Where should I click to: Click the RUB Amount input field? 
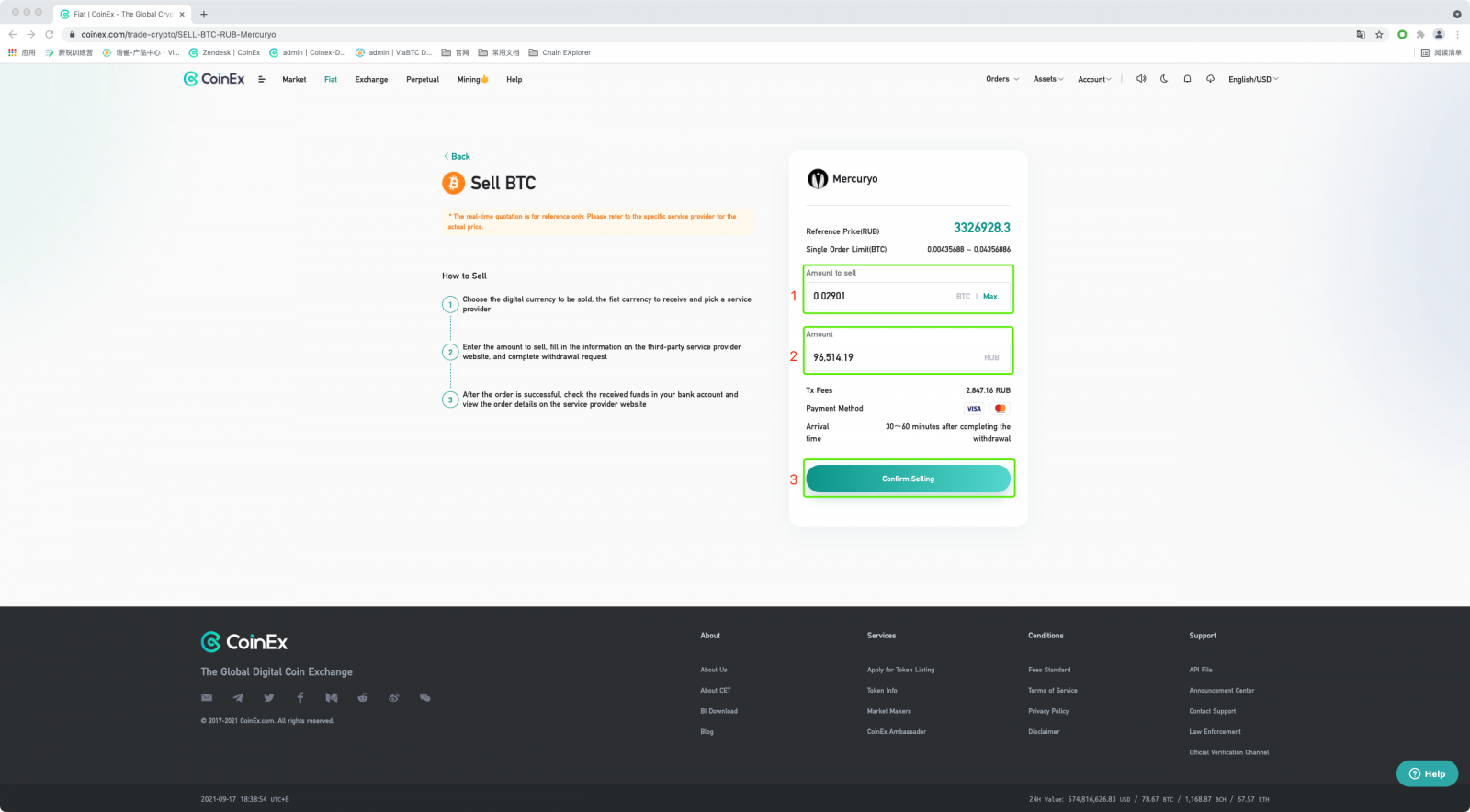click(x=891, y=357)
